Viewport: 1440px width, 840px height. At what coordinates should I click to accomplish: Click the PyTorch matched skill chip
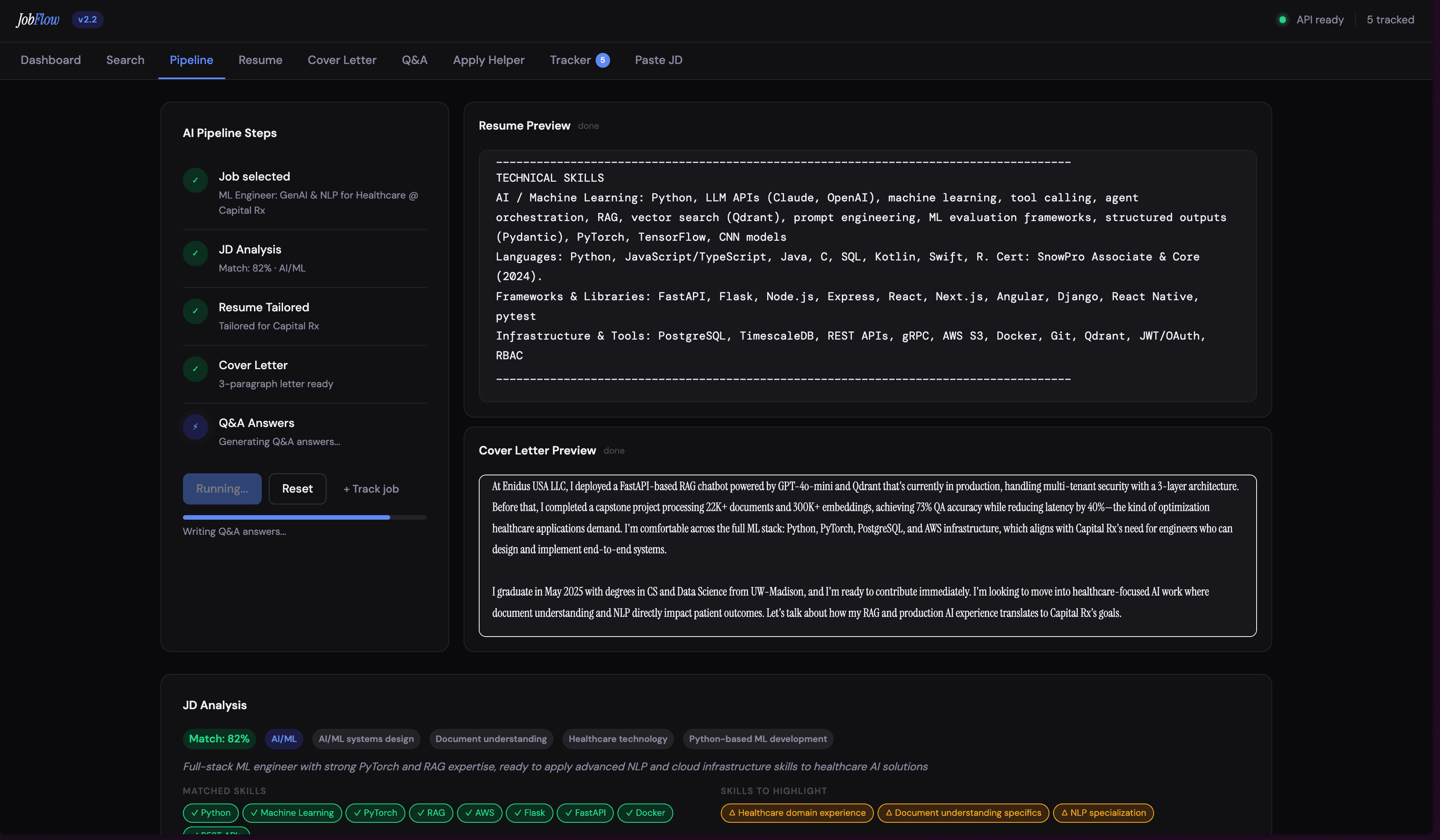pyautogui.click(x=375, y=813)
